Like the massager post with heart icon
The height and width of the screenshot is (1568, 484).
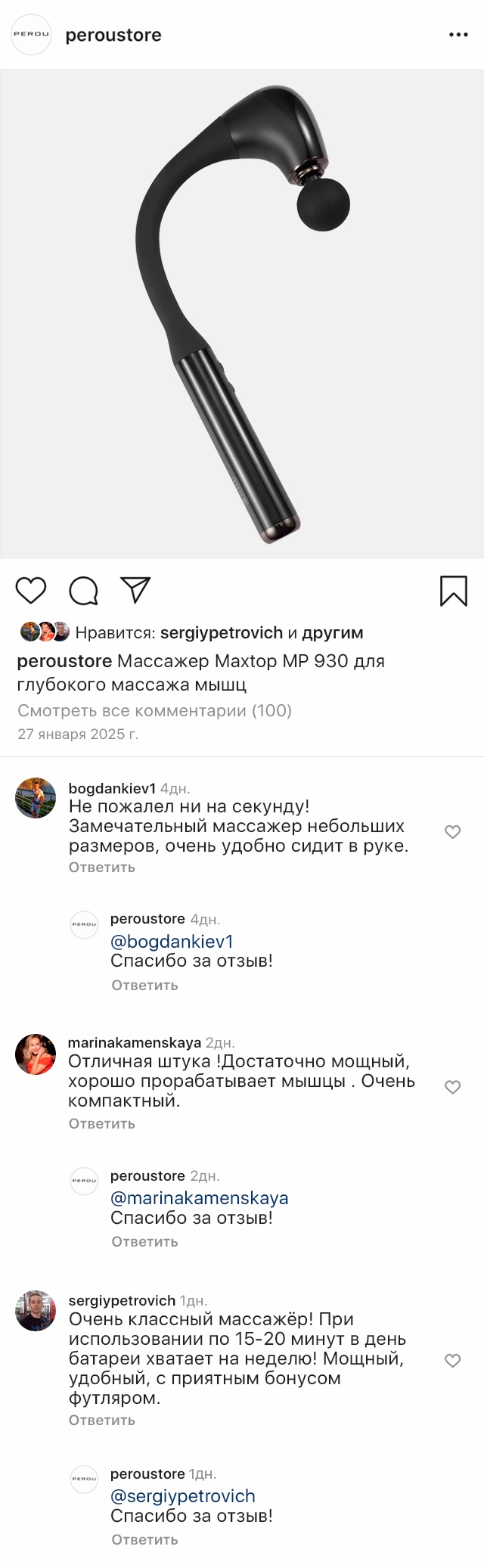click(31, 590)
